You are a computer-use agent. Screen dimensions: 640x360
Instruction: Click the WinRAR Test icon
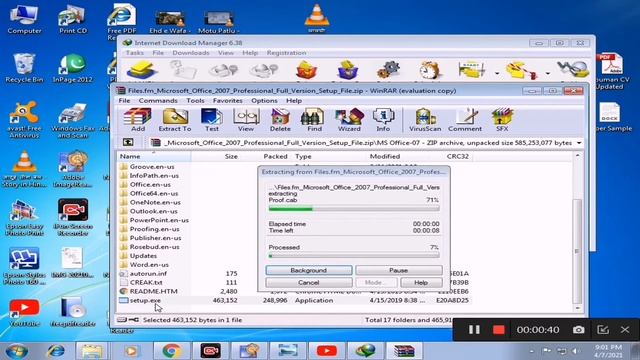pos(211,120)
